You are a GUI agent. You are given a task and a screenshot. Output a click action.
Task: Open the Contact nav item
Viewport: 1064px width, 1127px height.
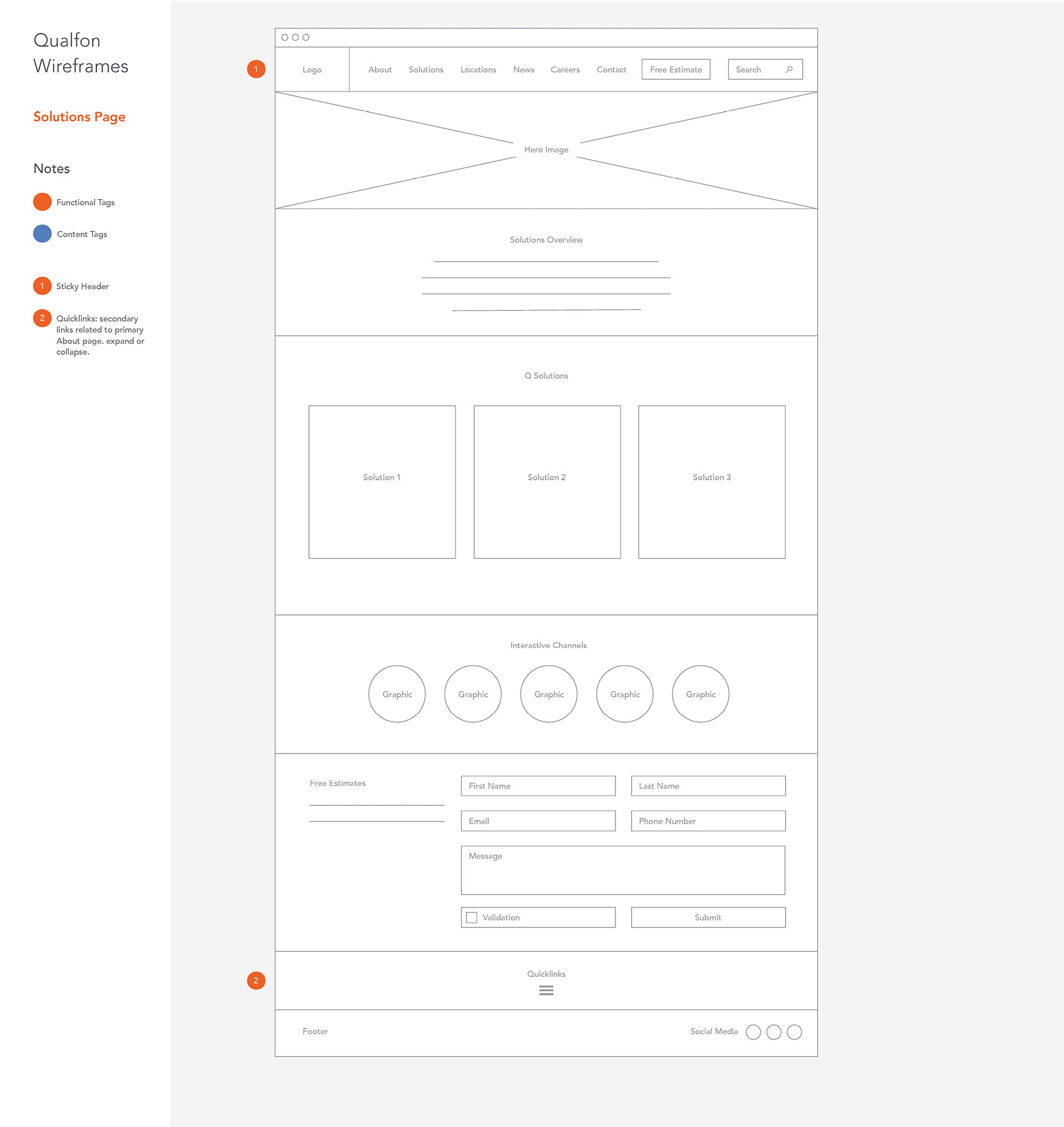pyautogui.click(x=611, y=69)
